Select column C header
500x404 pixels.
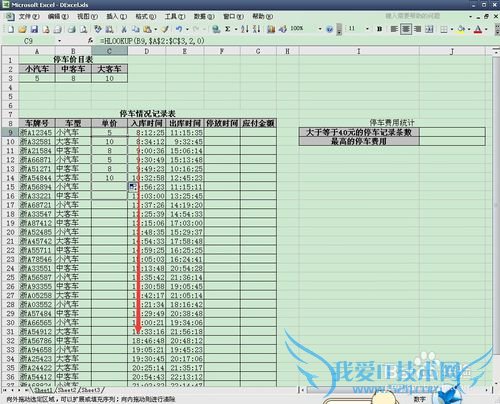[x=109, y=51]
